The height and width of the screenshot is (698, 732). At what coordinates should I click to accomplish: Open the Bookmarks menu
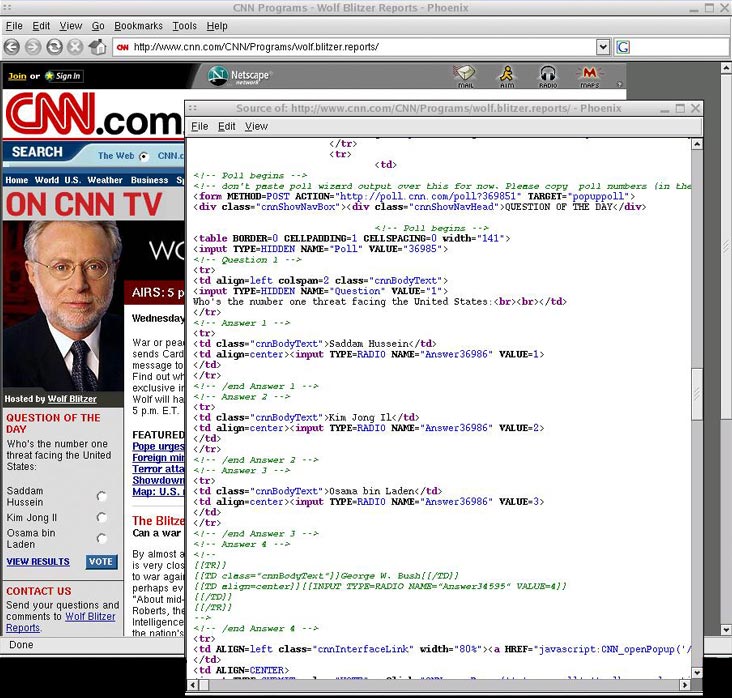138,25
